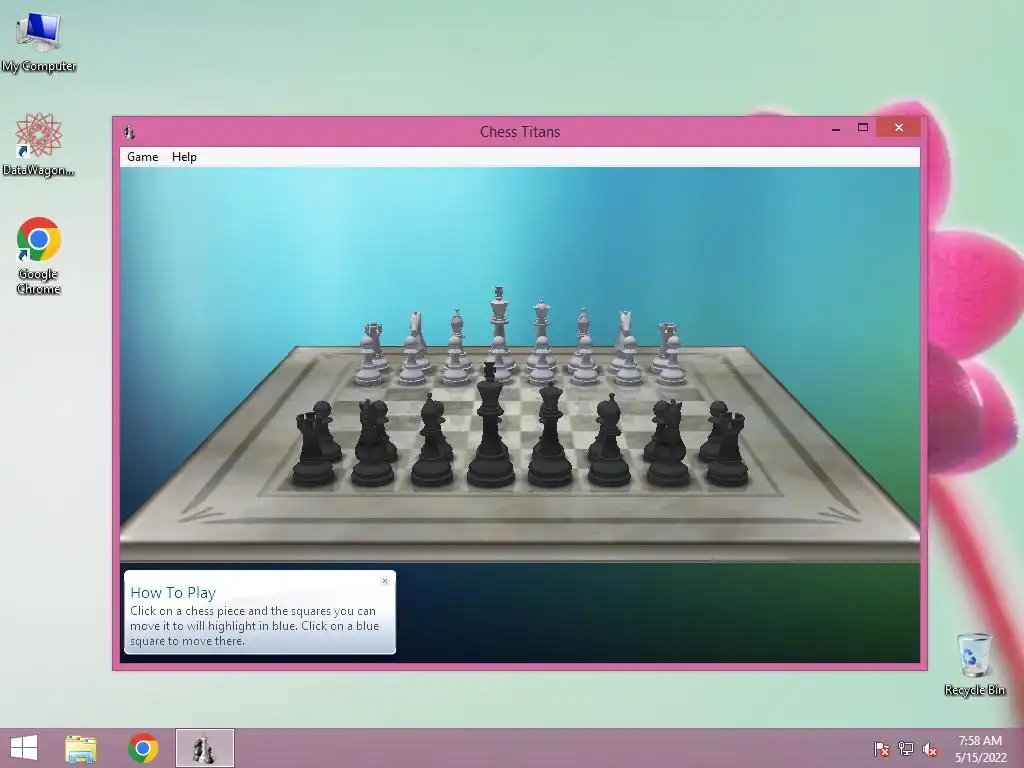Click the How To Play heading
Viewport: 1024px width, 768px height.
173,592
